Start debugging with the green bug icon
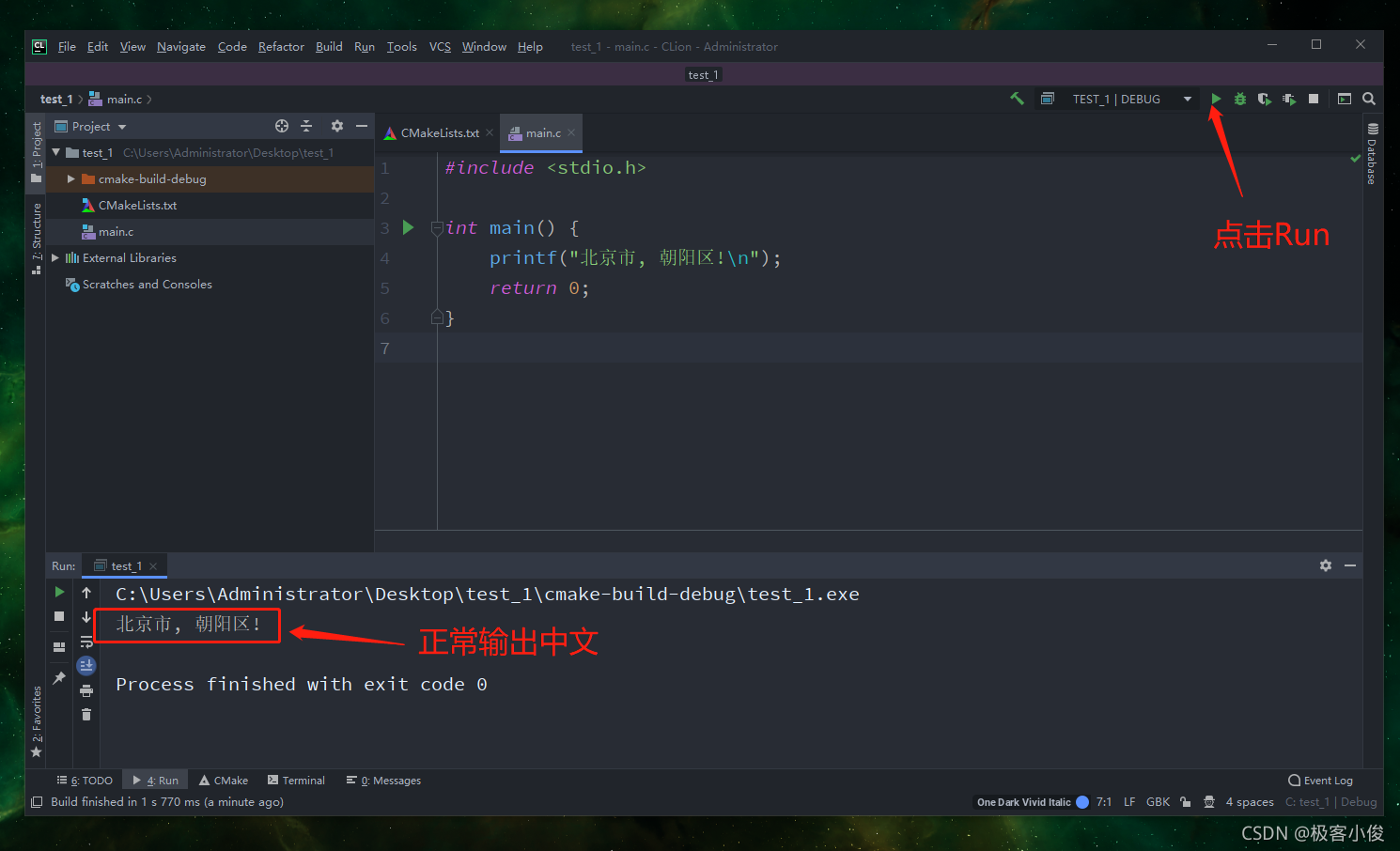Screen dimensions: 1400x851 (1240, 99)
